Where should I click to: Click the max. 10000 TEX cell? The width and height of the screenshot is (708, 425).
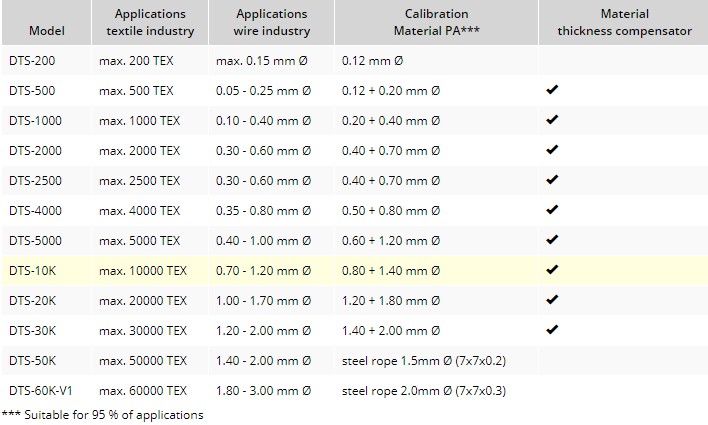(143, 271)
